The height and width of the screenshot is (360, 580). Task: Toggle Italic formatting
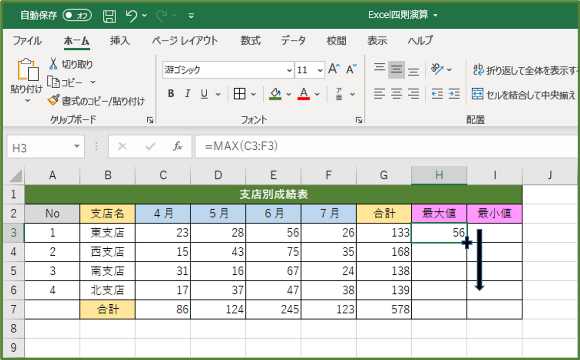(188, 94)
